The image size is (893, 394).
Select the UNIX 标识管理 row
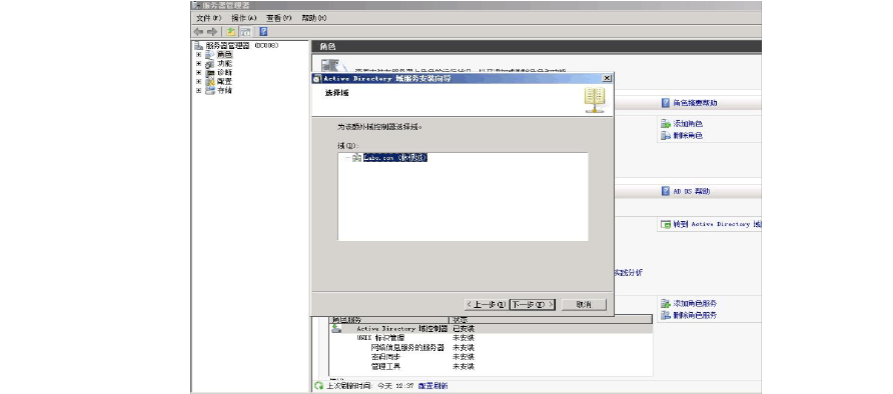click(x=491, y=338)
